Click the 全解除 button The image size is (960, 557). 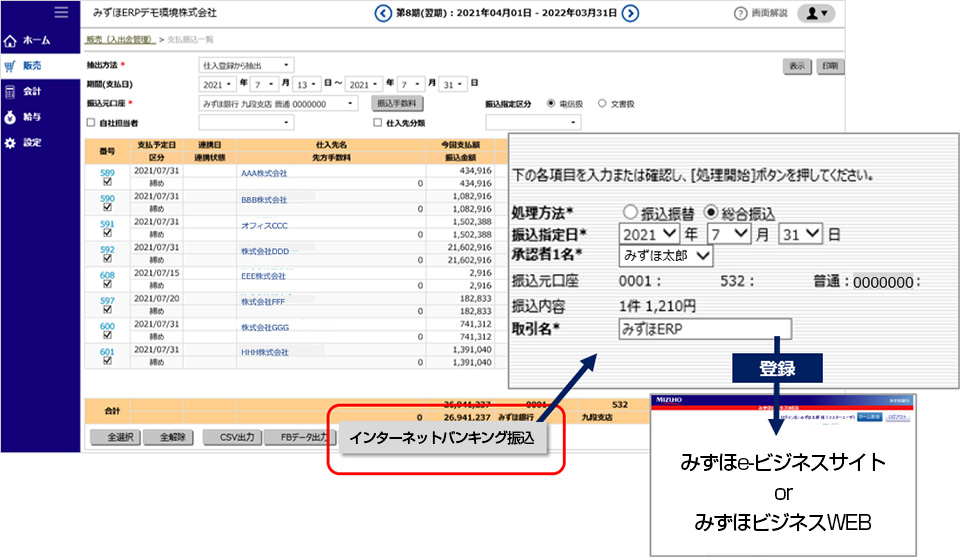[168, 438]
